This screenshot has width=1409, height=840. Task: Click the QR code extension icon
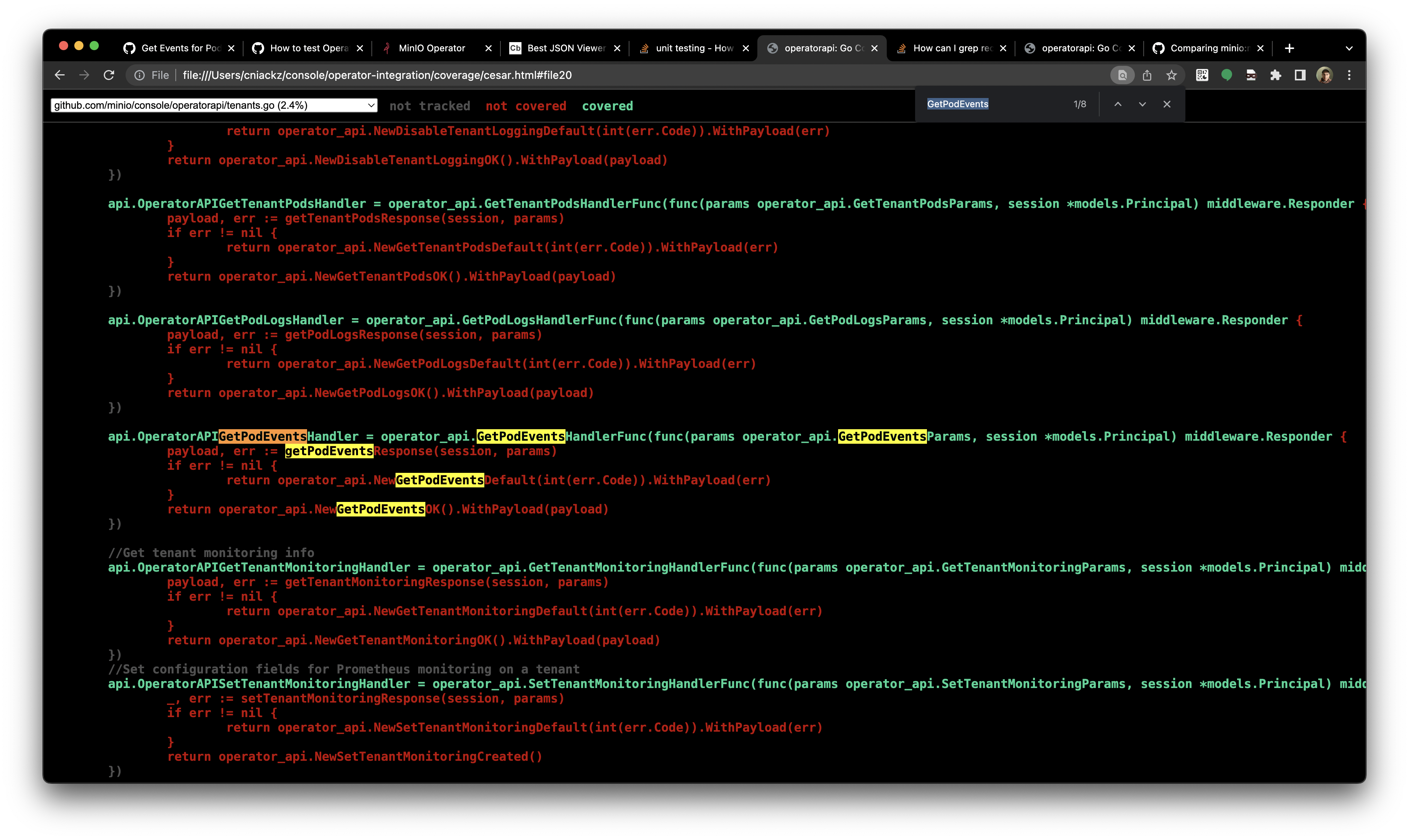1202,75
